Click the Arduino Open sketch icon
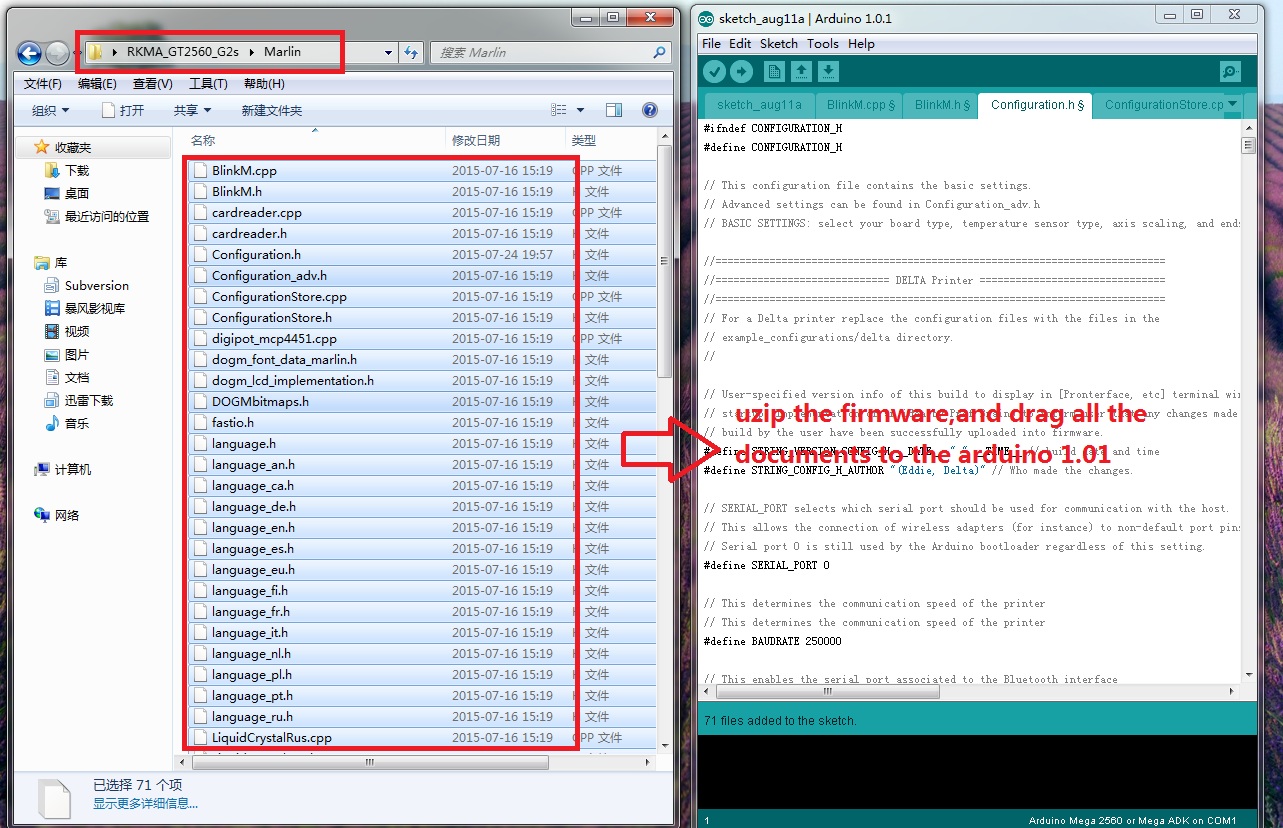Viewport: 1283px width, 828px height. [801, 71]
